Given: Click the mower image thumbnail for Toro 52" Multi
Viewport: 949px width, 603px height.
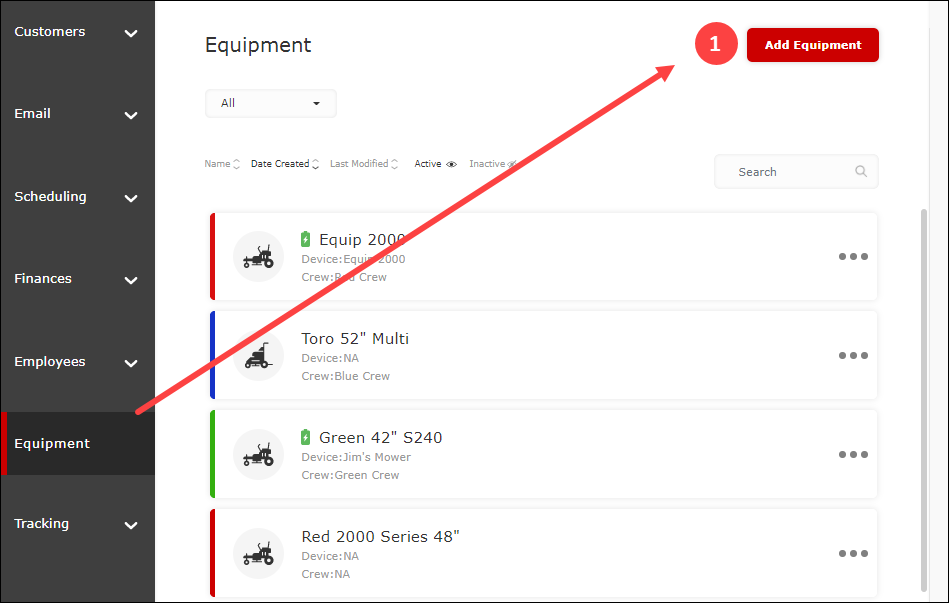Looking at the screenshot, I should [x=258, y=355].
